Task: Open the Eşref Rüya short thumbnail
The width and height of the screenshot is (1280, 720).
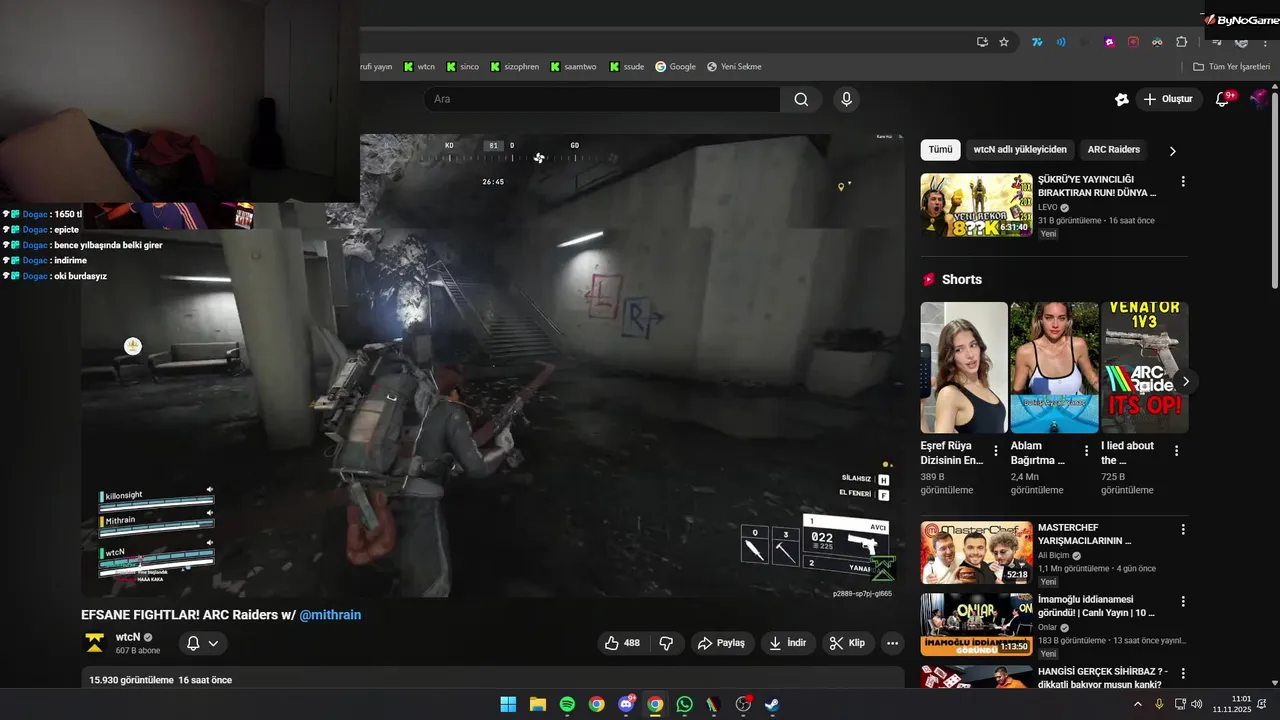Action: tap(964, 367)
